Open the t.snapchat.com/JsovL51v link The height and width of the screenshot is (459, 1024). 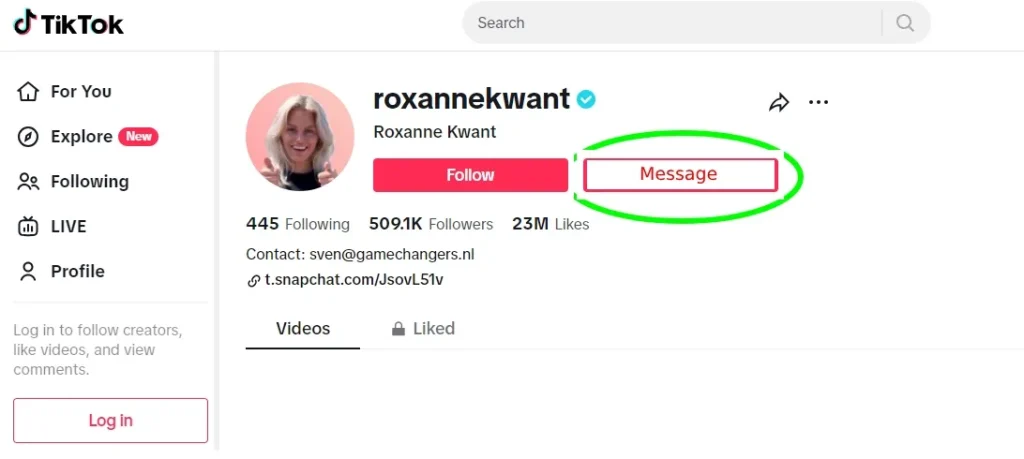[354, 280]
